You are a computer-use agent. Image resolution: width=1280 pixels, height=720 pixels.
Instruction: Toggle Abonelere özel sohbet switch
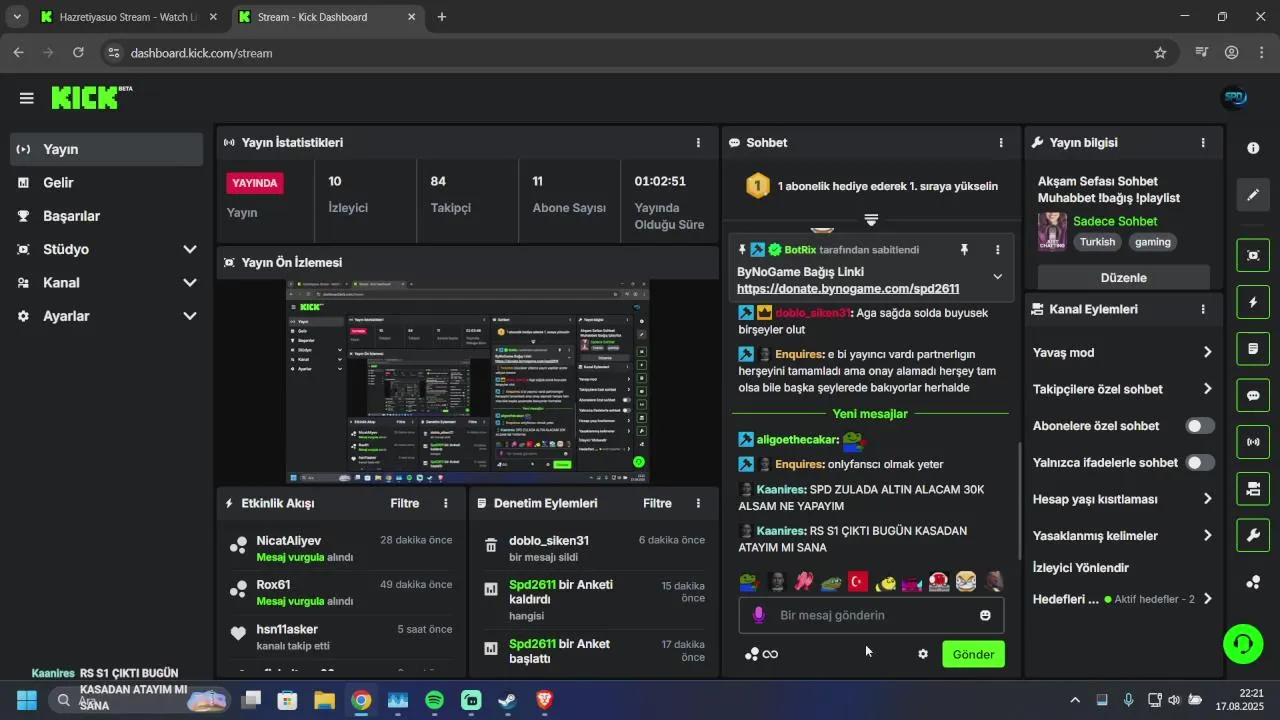tap(1200, 426)
